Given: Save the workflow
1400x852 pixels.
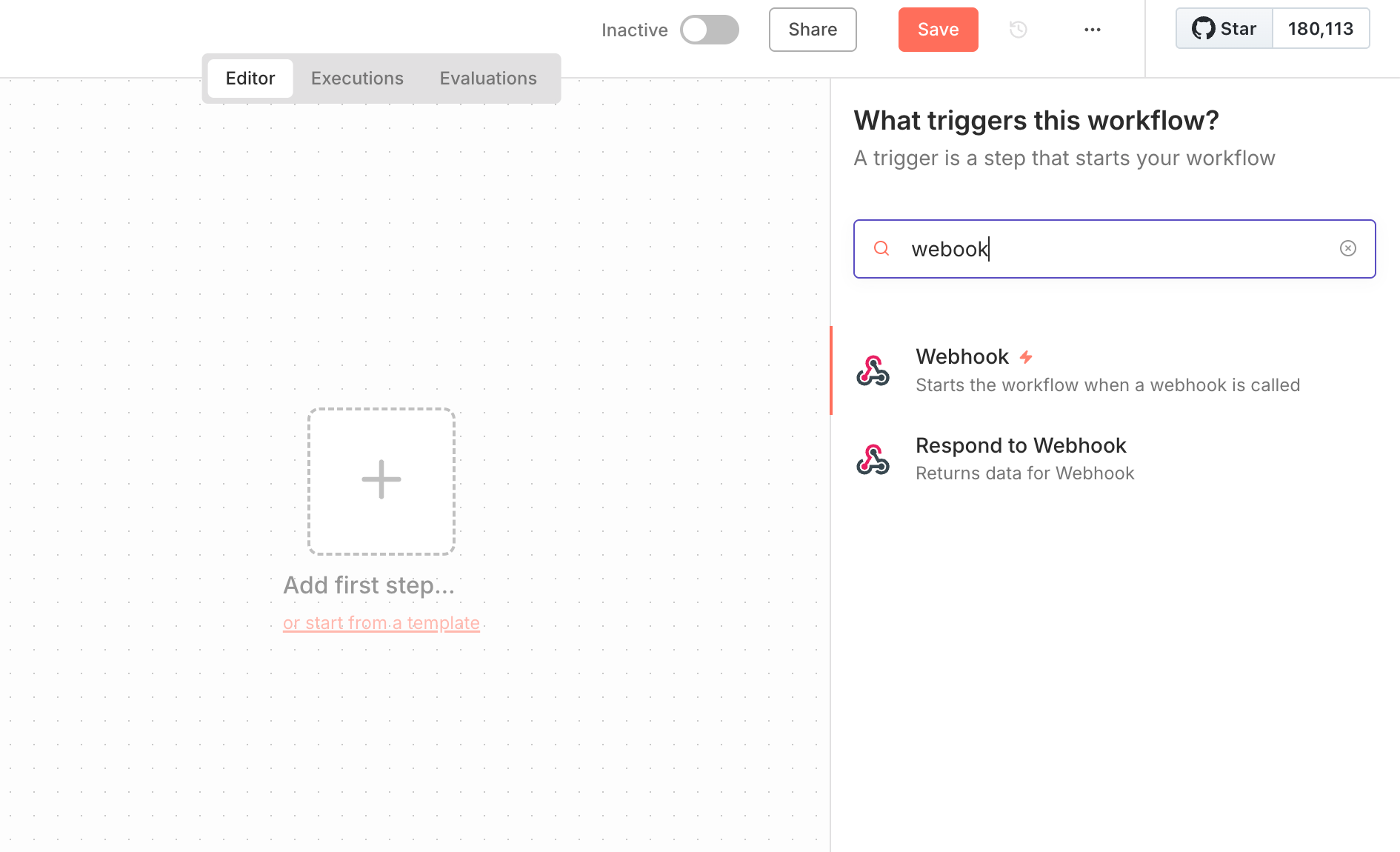Looking at the screenshot, I should click(x=938, y=30).
